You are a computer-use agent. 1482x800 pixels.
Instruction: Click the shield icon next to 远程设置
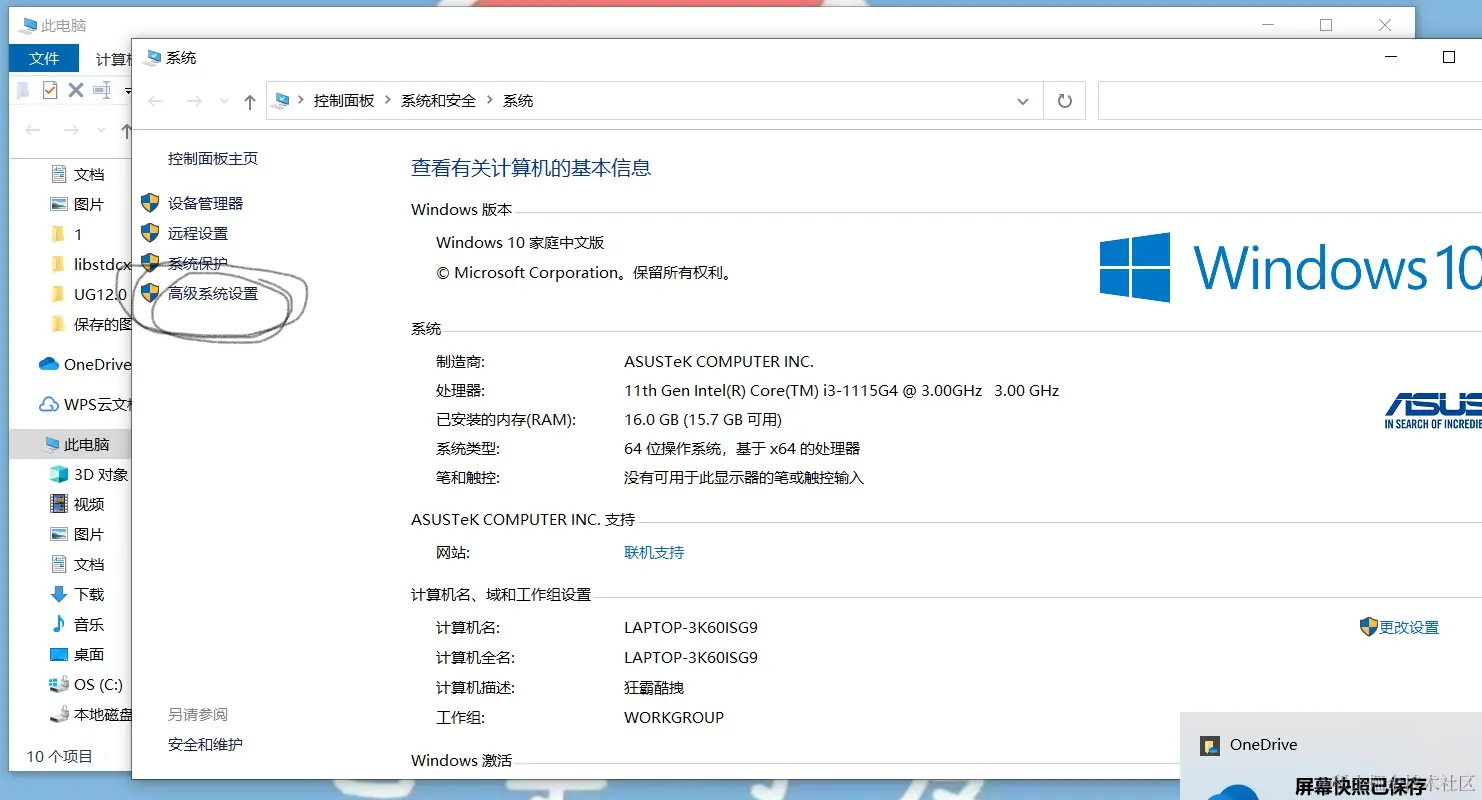(150, 233)
